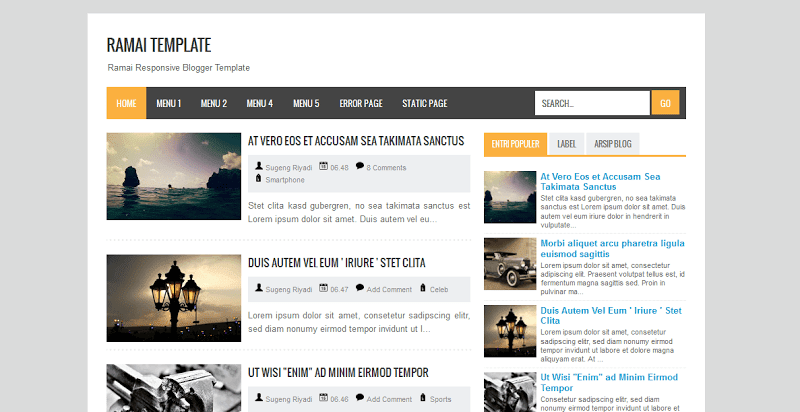Switch to the Entri Populer tab
Image resolution: width=800 pixels, height=412 pixels.
click(515, 144)
